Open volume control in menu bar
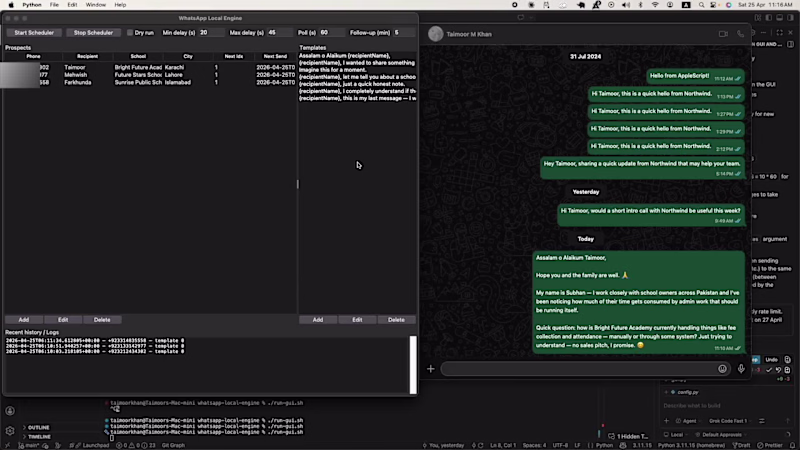This screenshot has width=800, height=450. 626,5
